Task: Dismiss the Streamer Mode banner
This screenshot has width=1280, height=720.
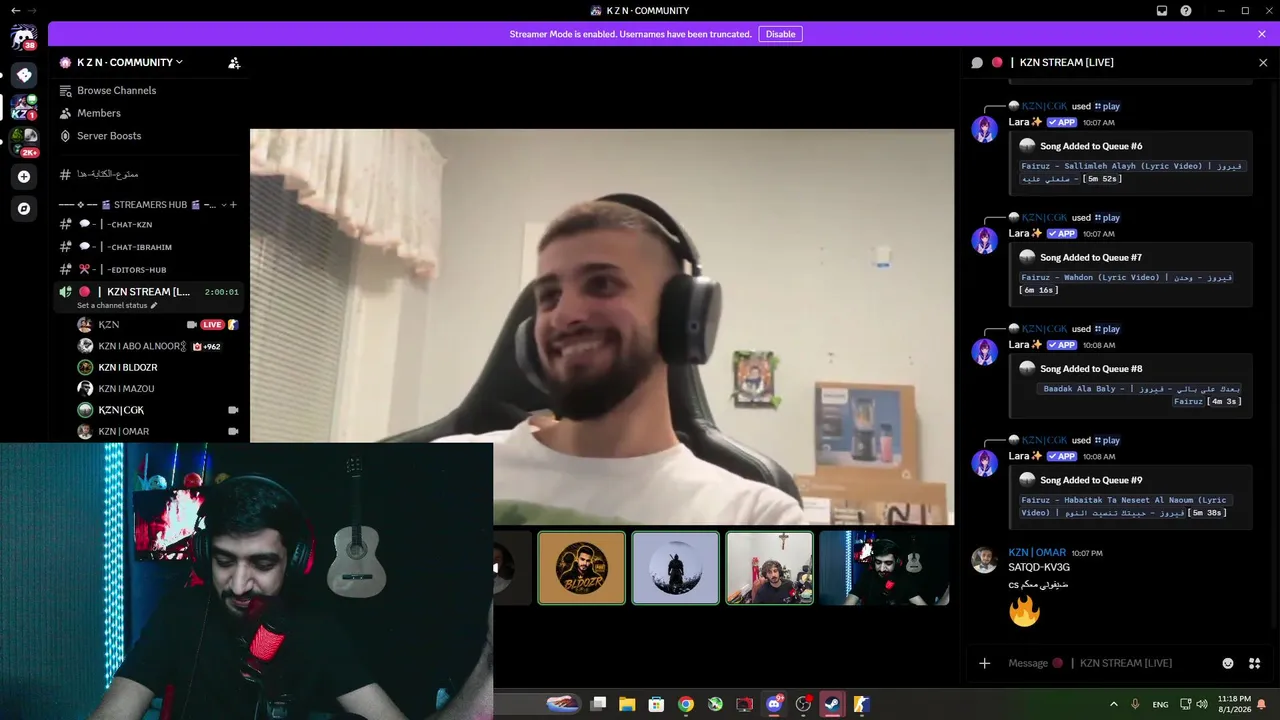Action: (x=1262, y=34)
